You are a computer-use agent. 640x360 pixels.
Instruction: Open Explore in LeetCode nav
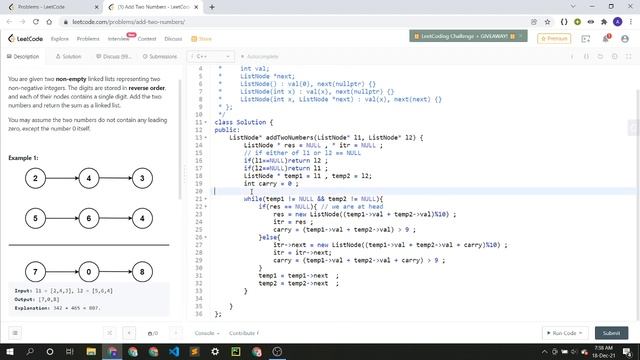coord(60,39)
